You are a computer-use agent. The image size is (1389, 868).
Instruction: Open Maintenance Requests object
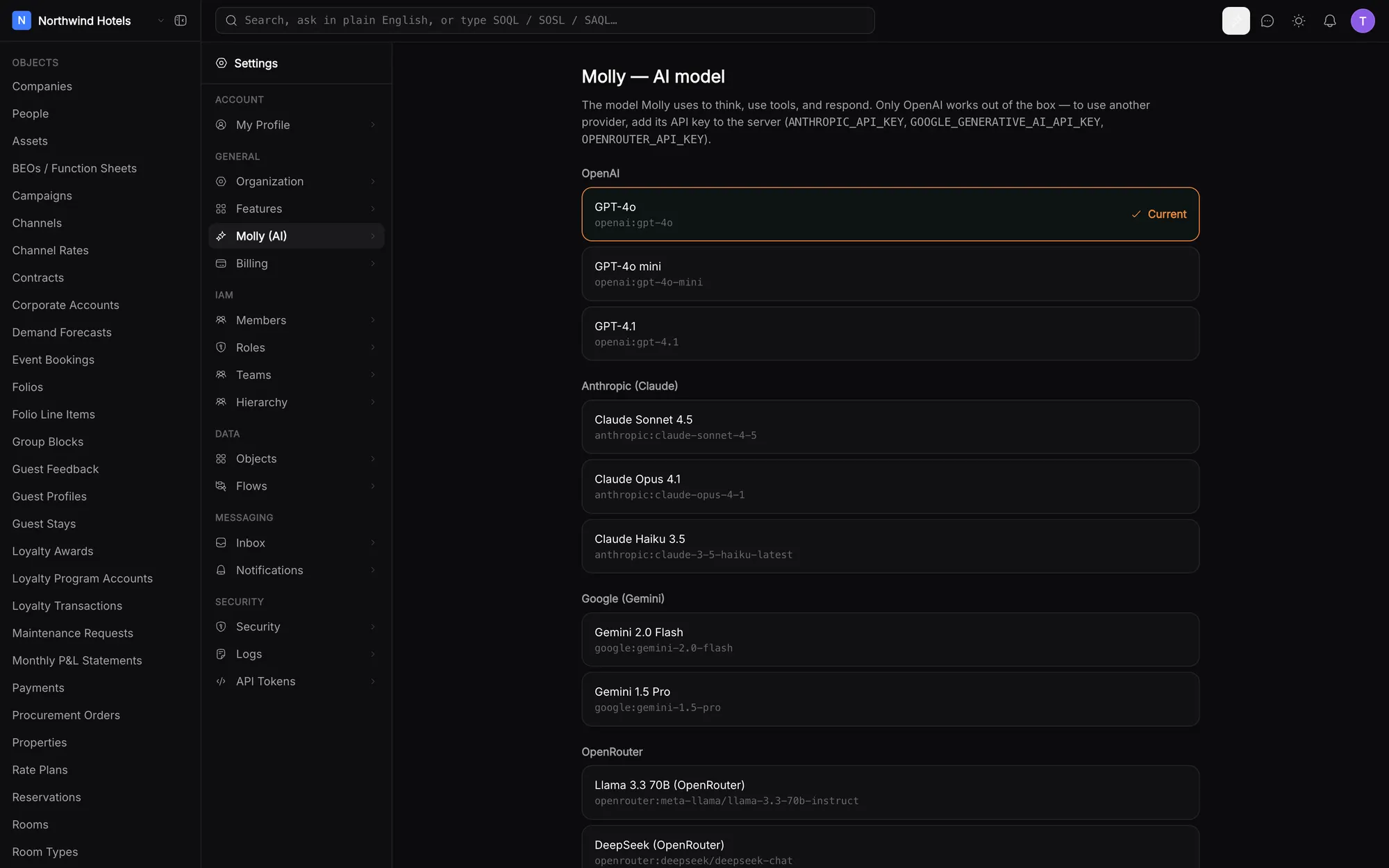tap(72, 633)
